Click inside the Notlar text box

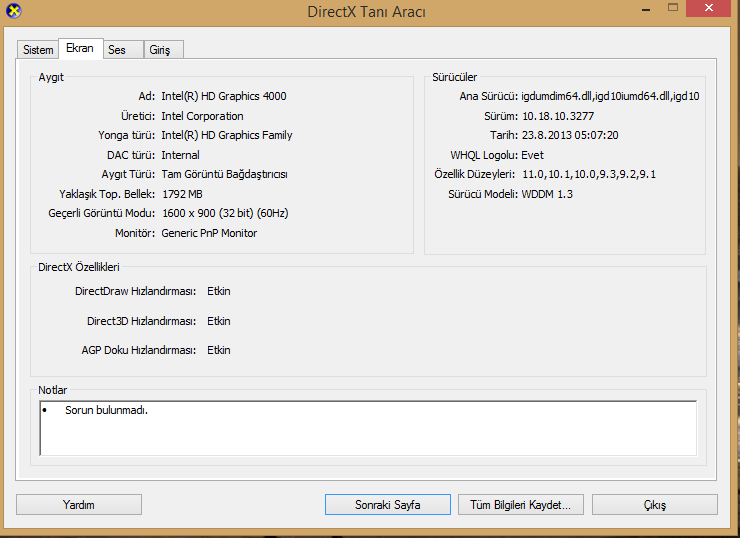point(368,428)
